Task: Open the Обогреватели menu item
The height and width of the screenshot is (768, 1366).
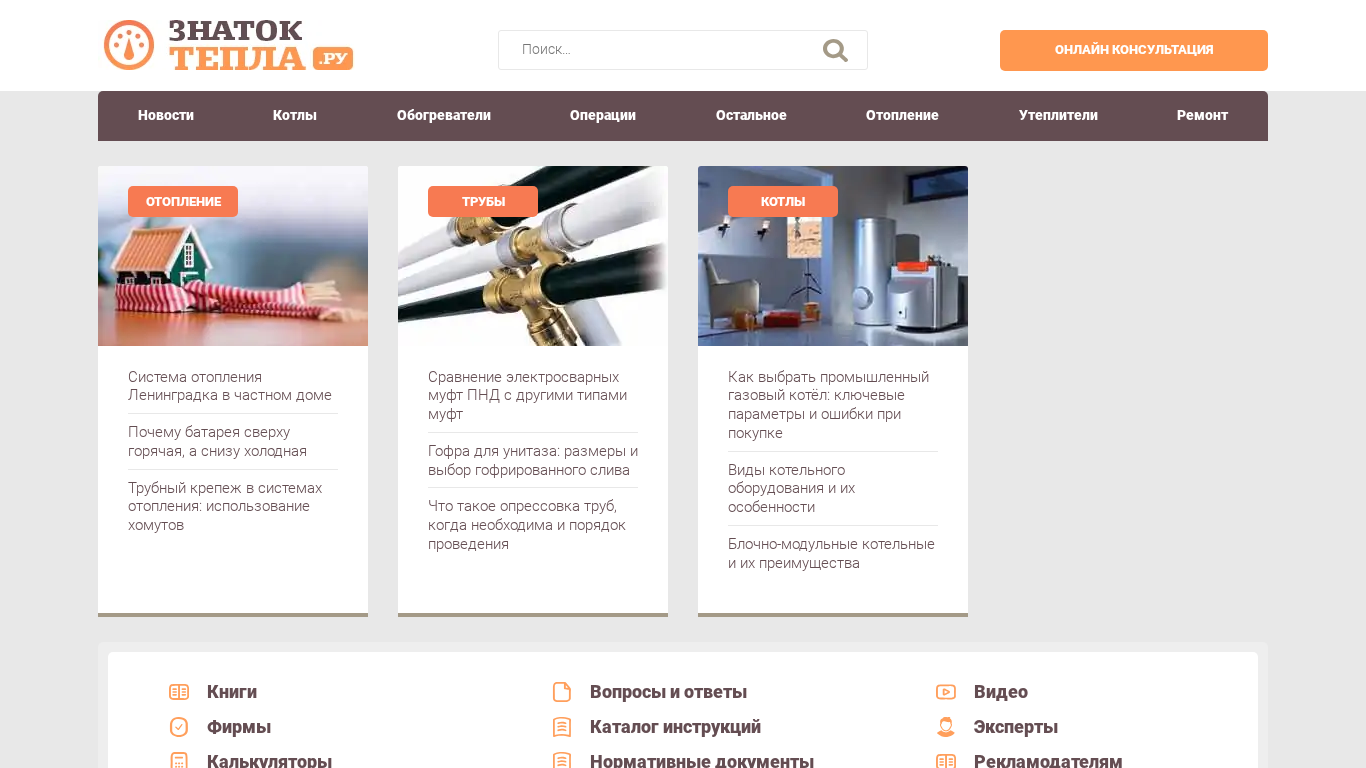Action: [444, 116]
